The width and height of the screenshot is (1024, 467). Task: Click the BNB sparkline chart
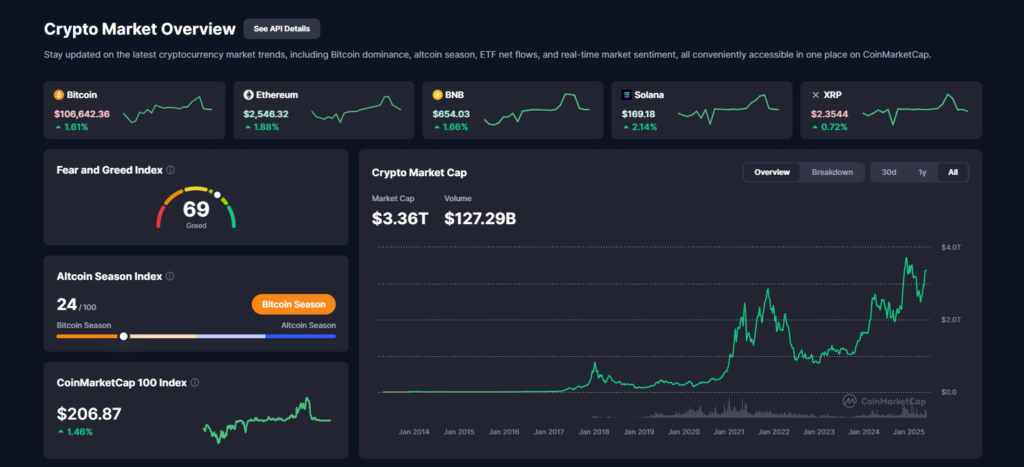(536, 110)
